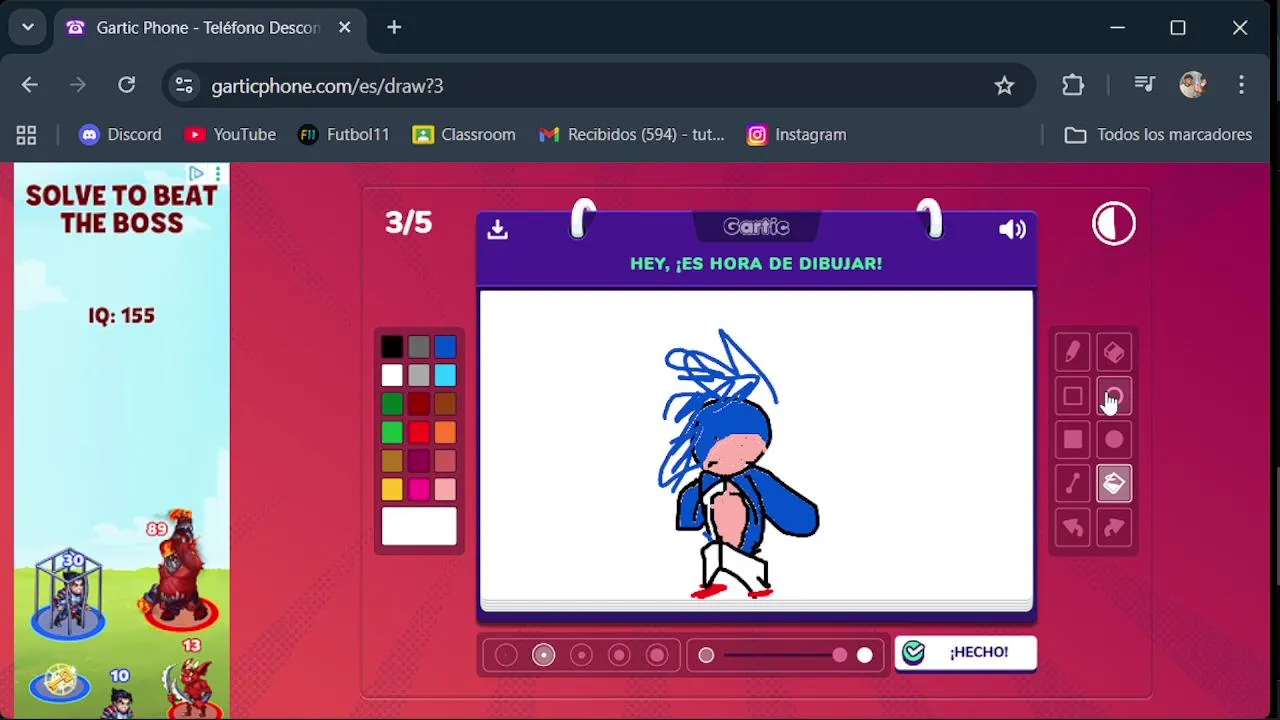Pick the dark gray color swatch
Viewport: 1280px width, 720px height.
point(419,347)
